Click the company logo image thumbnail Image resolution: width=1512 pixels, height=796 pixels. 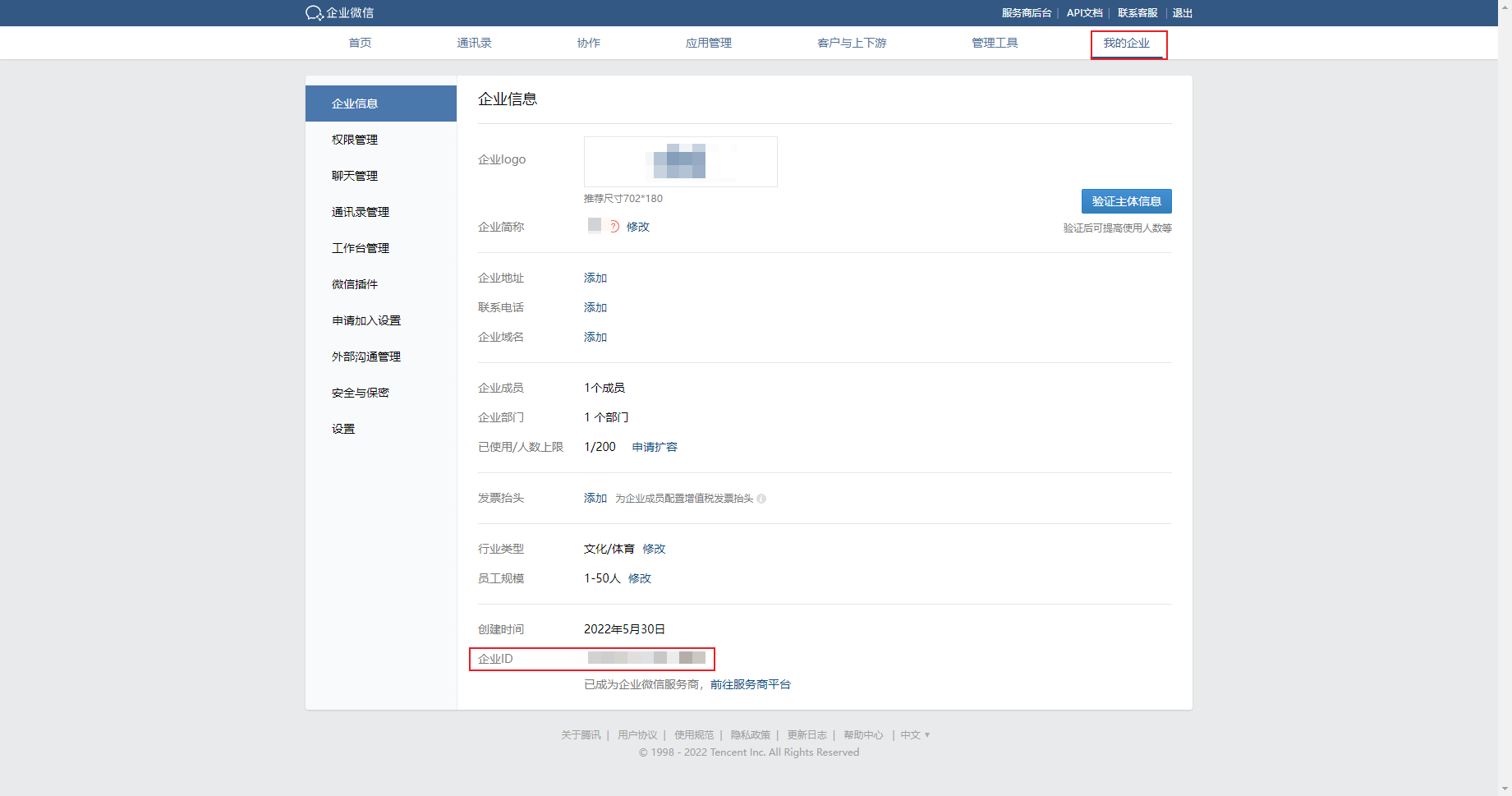pos(680,162)
